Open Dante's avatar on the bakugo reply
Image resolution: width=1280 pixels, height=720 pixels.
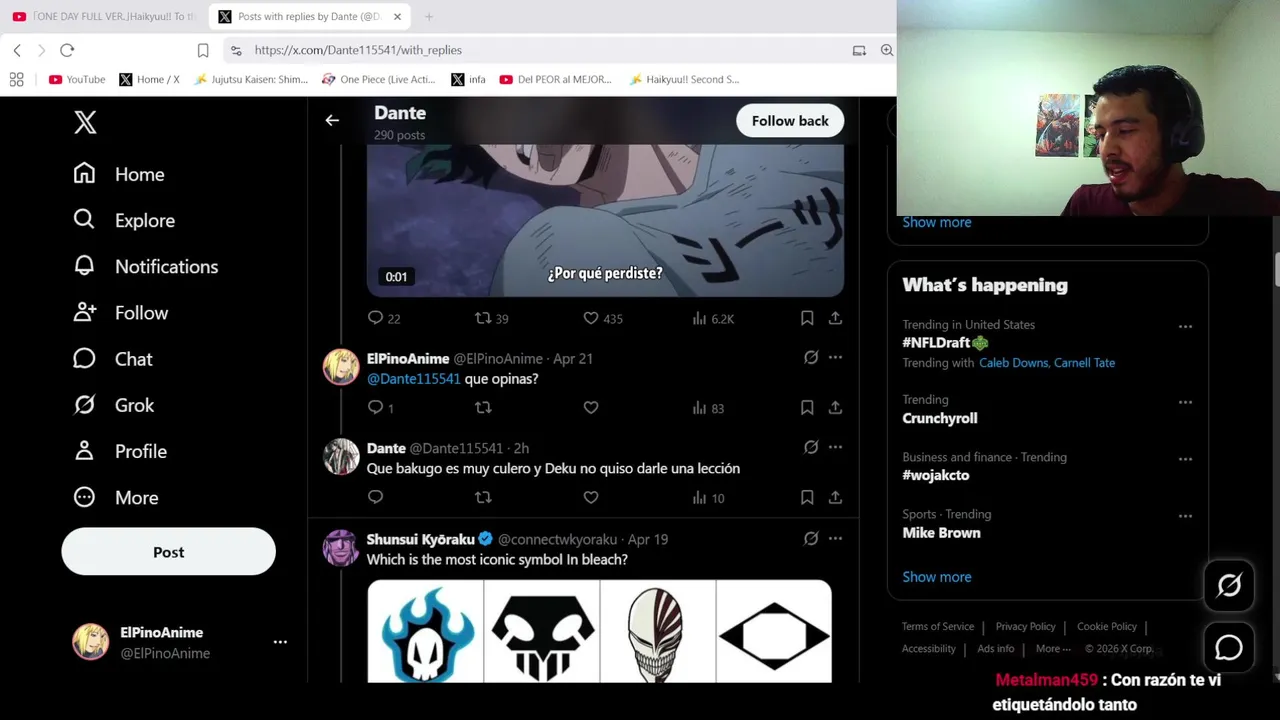(341, 457)
